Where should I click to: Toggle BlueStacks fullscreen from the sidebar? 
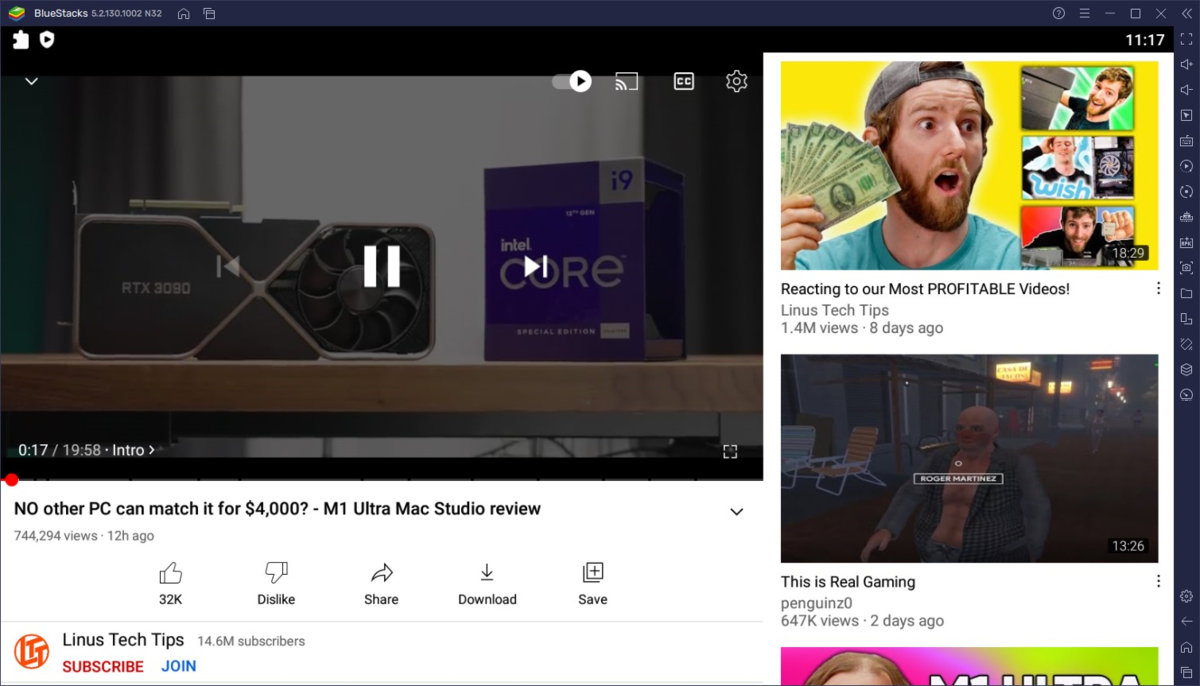[1186, 39]
